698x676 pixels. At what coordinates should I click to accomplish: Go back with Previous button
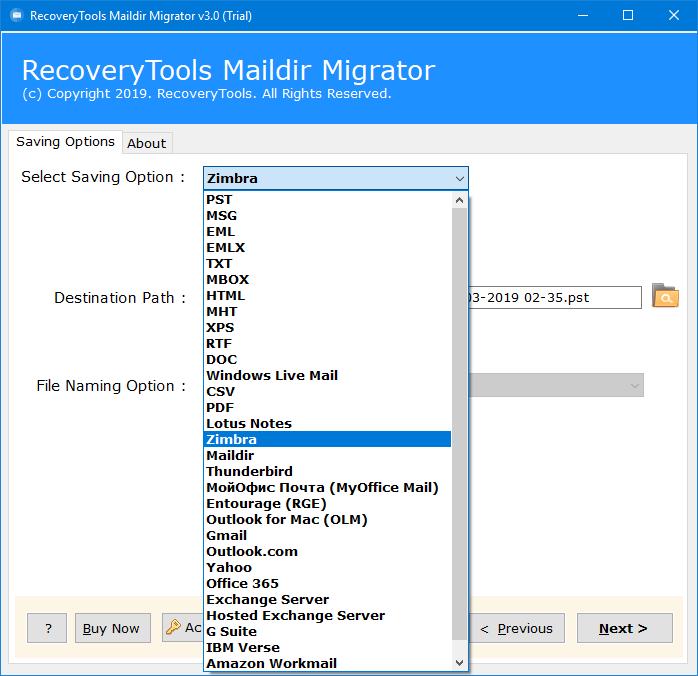pyautogui.click(x=516, y=628)
